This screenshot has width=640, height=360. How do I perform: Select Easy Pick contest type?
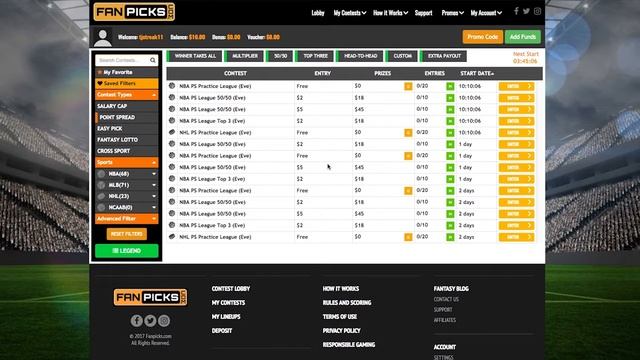(127, 129)
